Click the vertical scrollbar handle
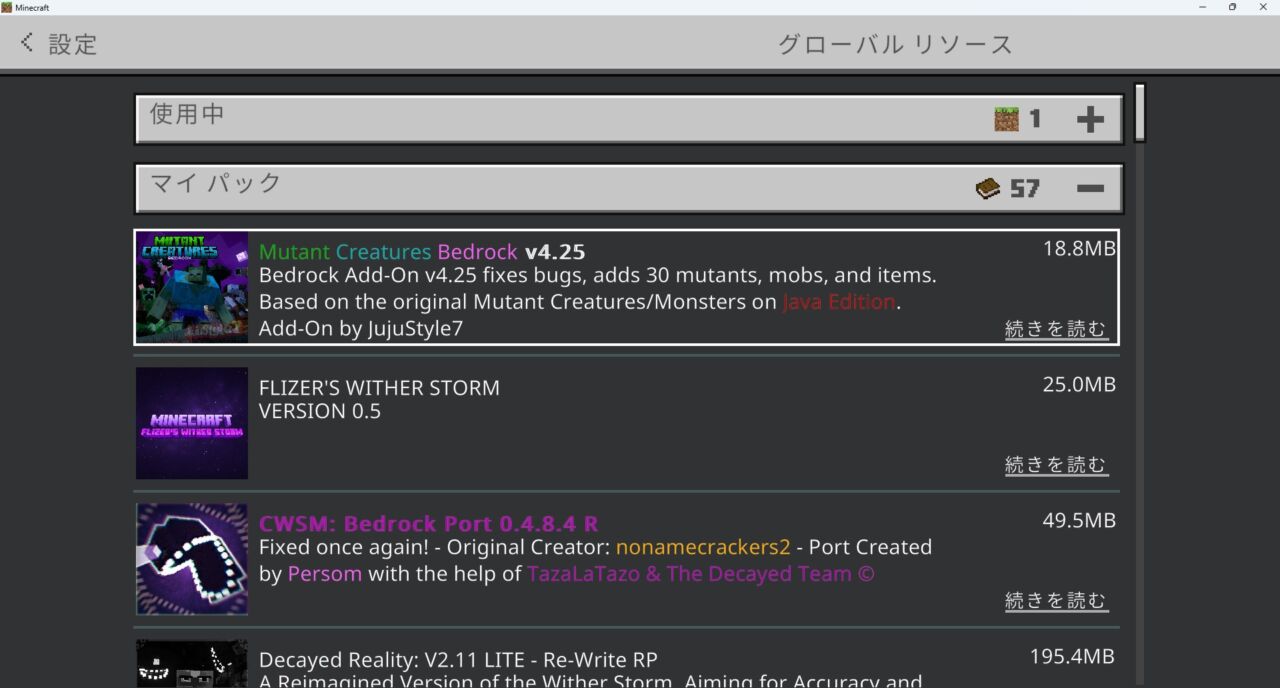Screen dimensions: 1280x688 pyautogui.click(x=1139, y=112)
